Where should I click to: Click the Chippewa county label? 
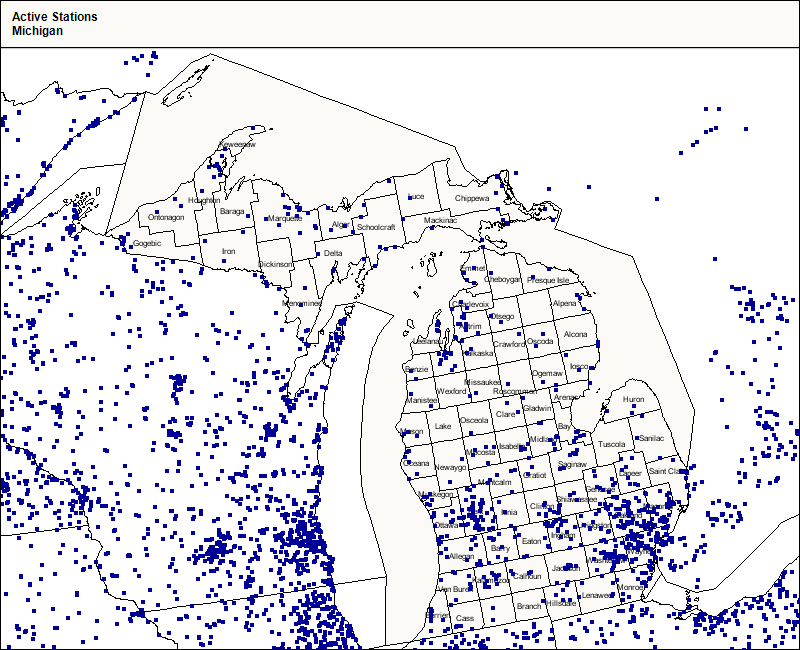(472, 198)
